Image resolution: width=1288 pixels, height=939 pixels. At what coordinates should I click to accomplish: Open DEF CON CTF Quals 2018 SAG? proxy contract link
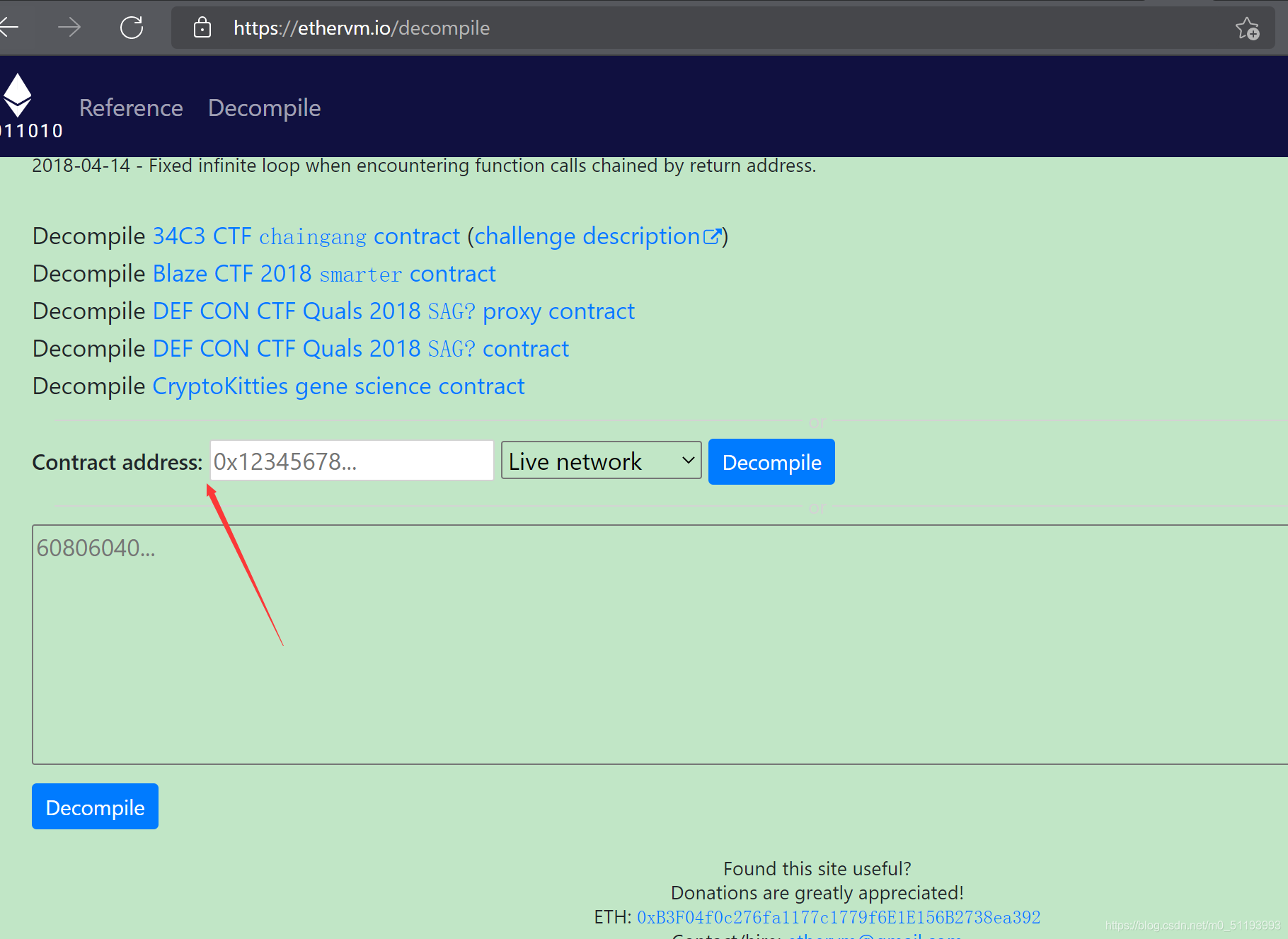click(x=393, y=311)
